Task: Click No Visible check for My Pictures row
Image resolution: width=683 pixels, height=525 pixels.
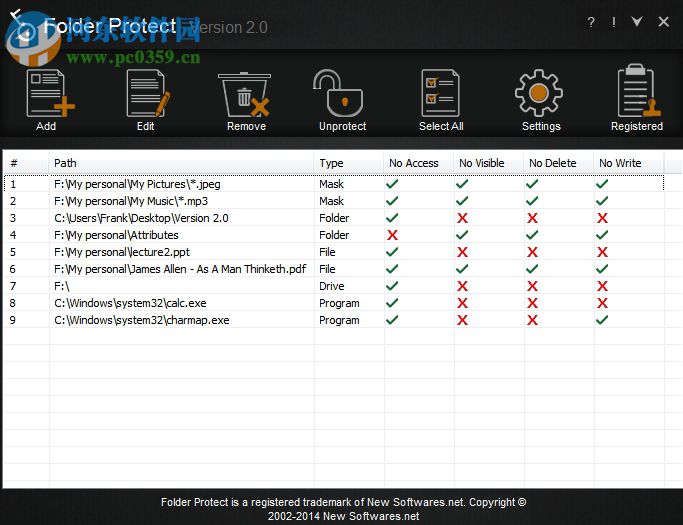Action: 462,184
